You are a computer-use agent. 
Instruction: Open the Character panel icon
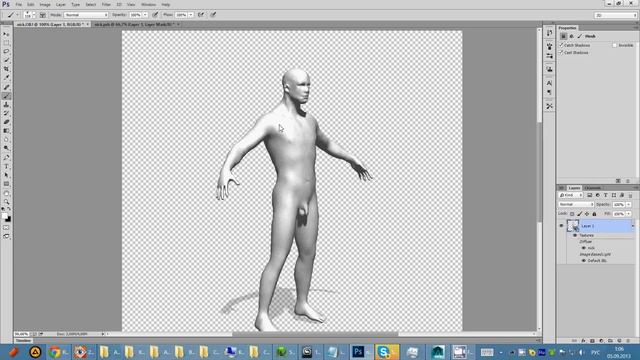(x=549, y=83)
